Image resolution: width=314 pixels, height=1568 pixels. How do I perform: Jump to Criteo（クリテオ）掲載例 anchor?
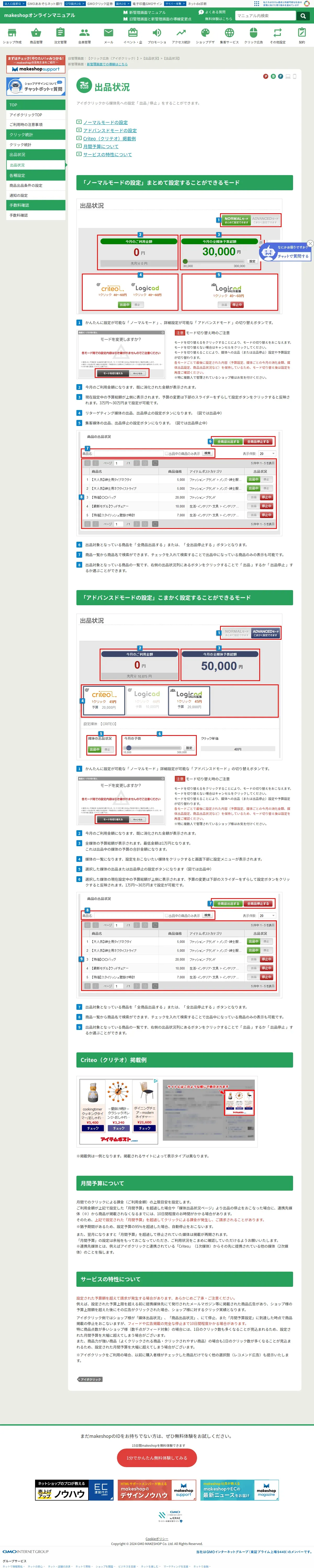(x=109, y=138)
